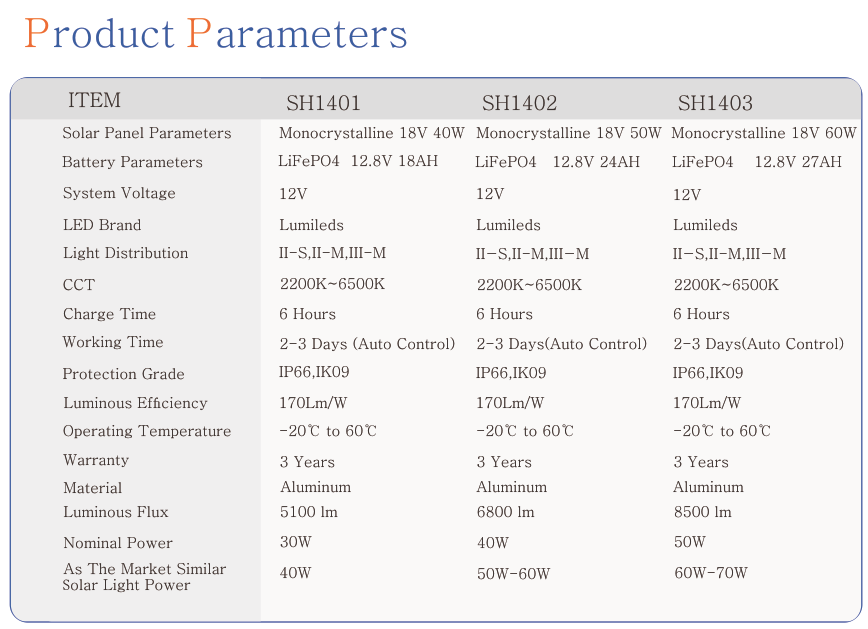Select the Operating Temperature row label
This screenshot has height=629, width=868.
146,432
